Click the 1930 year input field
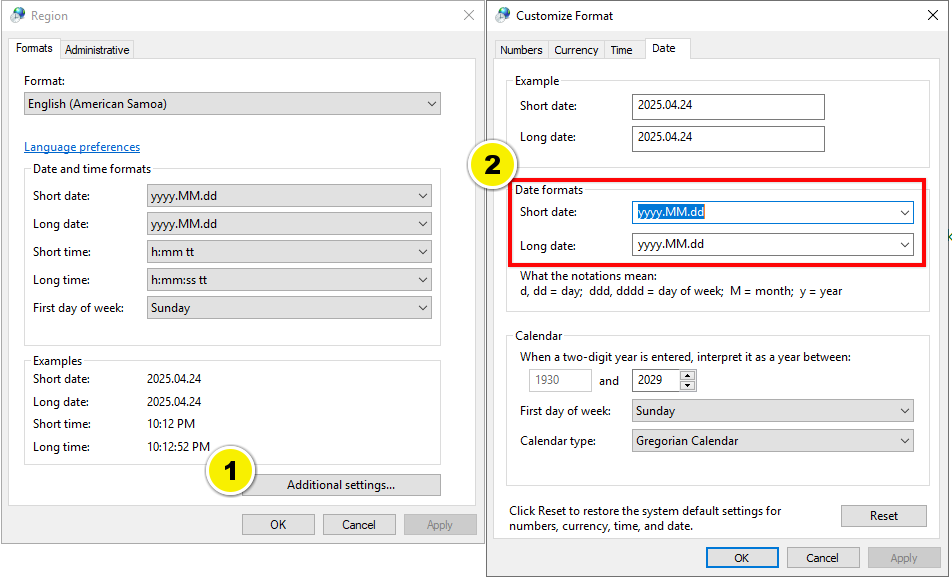The image size is (952, 580). pyautogui.click(x=559, y=380)
